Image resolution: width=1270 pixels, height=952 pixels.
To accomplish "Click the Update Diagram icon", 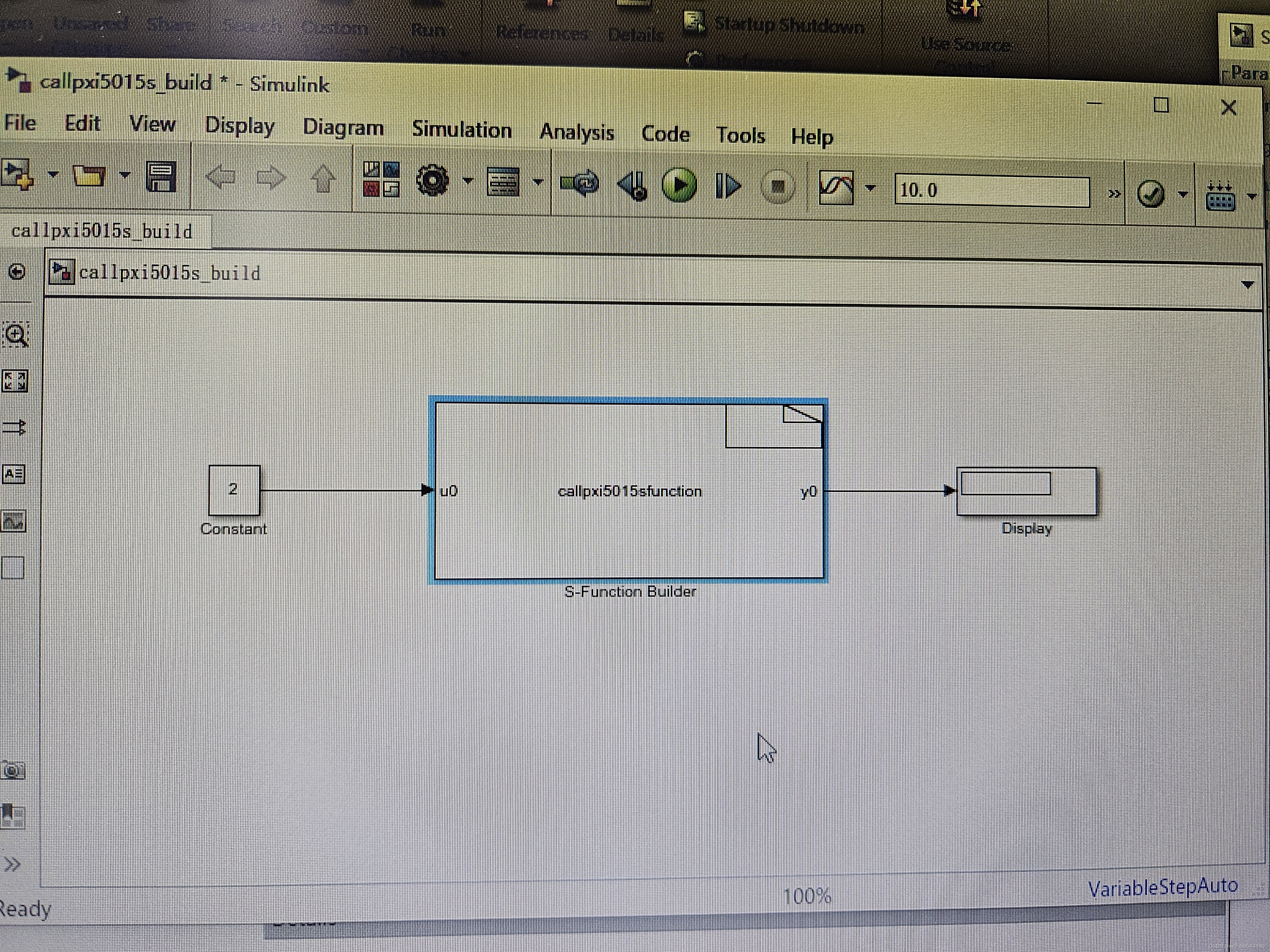I will click(x=580, y=184).
